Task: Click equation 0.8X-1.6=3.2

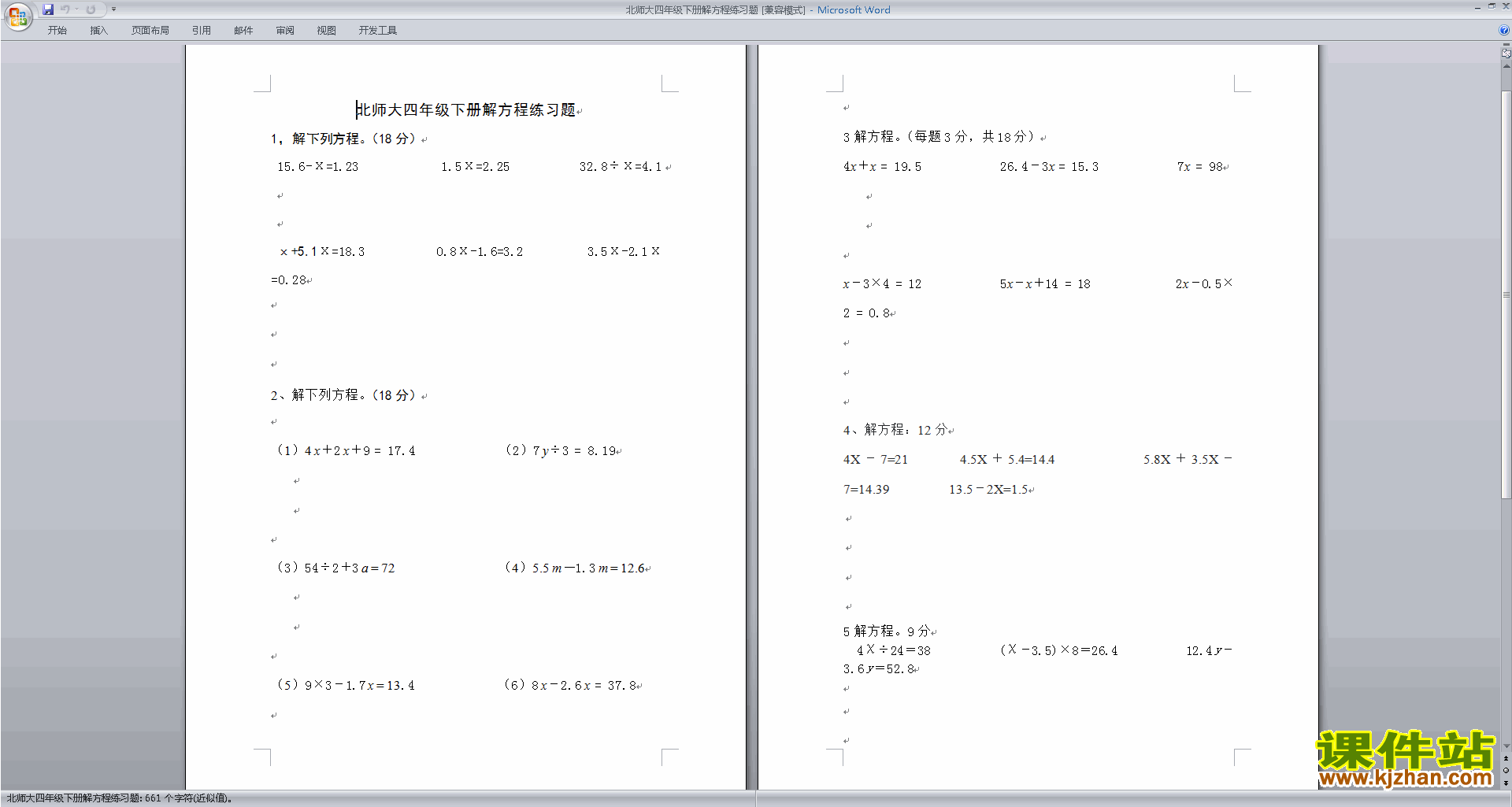Action: 480,252
